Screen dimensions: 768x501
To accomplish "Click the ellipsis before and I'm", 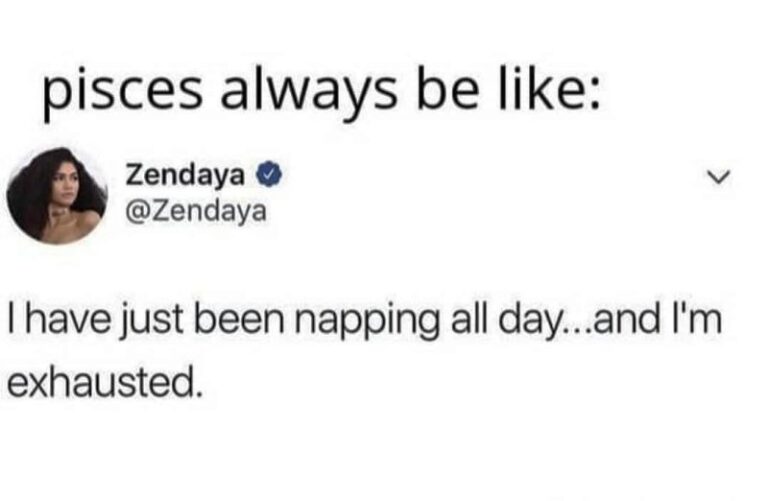I will coord(576,331).
